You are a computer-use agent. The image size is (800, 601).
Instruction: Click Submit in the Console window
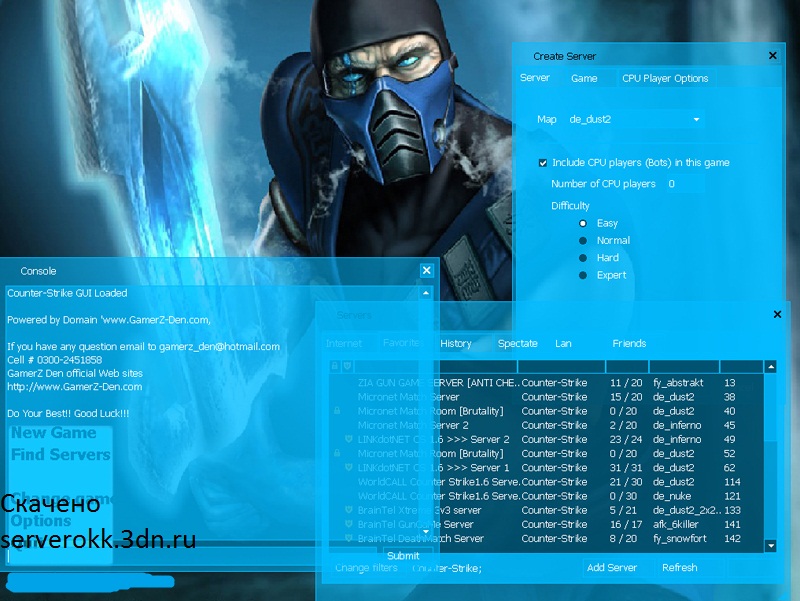click(x=403, y=556)
